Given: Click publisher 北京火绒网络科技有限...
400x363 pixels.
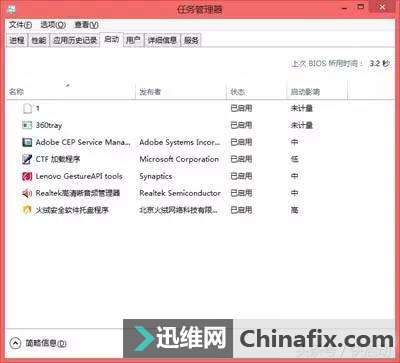Looking at the screenshot, I should [179, 210].
